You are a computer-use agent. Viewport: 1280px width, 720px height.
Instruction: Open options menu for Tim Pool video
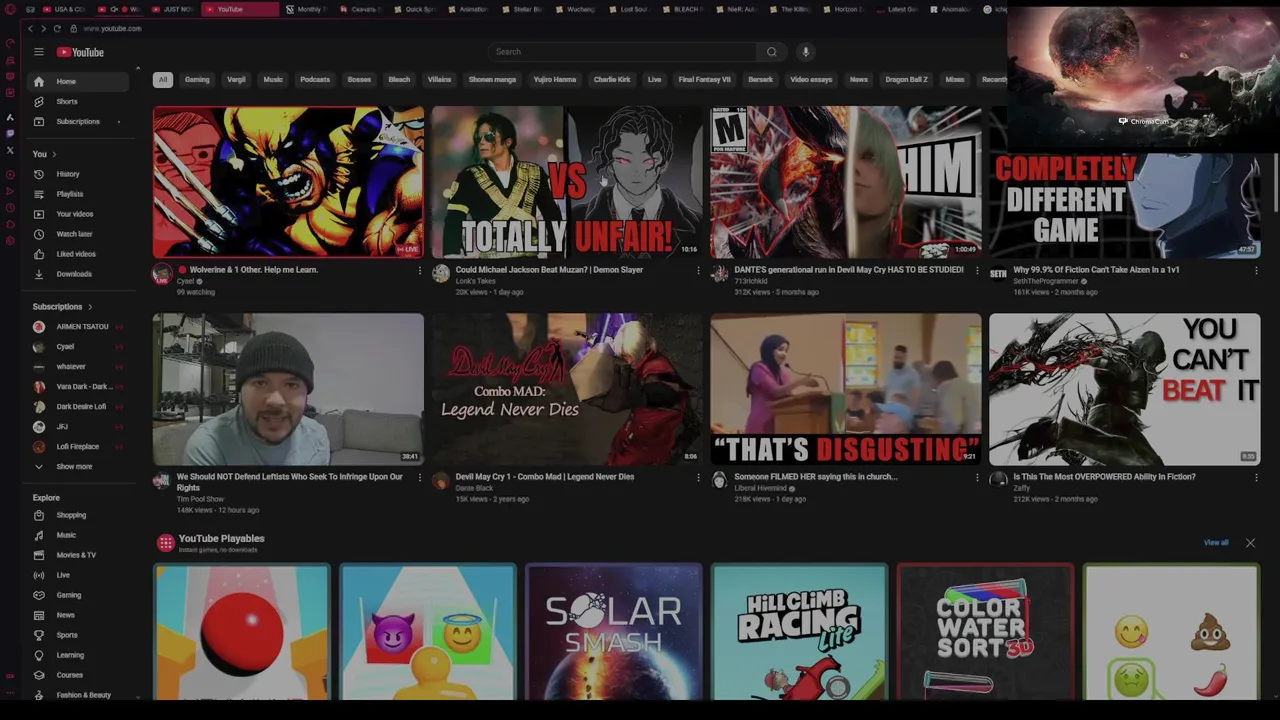tap(420, 477)
